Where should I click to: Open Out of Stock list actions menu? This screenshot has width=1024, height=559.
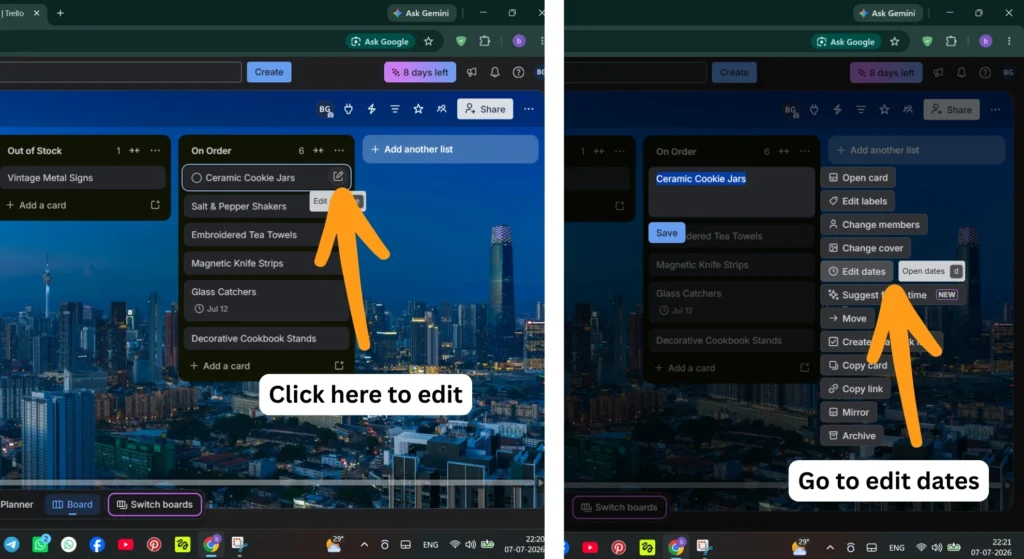[155, 150]
